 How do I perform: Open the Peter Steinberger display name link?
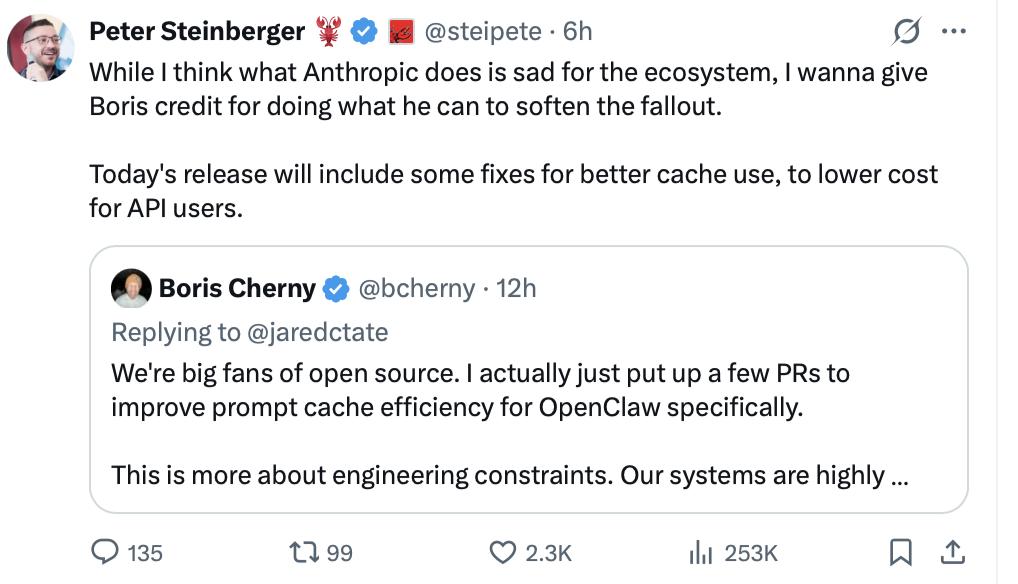pos(197,32)
